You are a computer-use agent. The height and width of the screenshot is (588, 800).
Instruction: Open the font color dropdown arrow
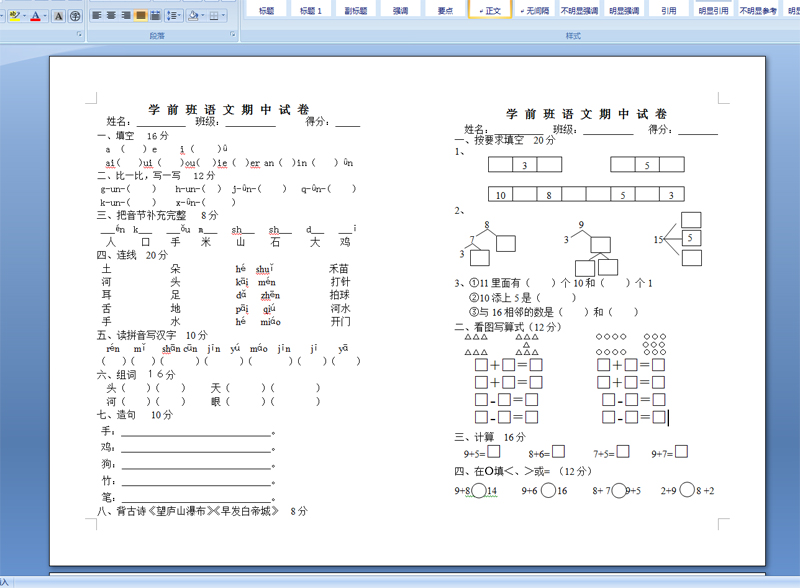point(45,16)
